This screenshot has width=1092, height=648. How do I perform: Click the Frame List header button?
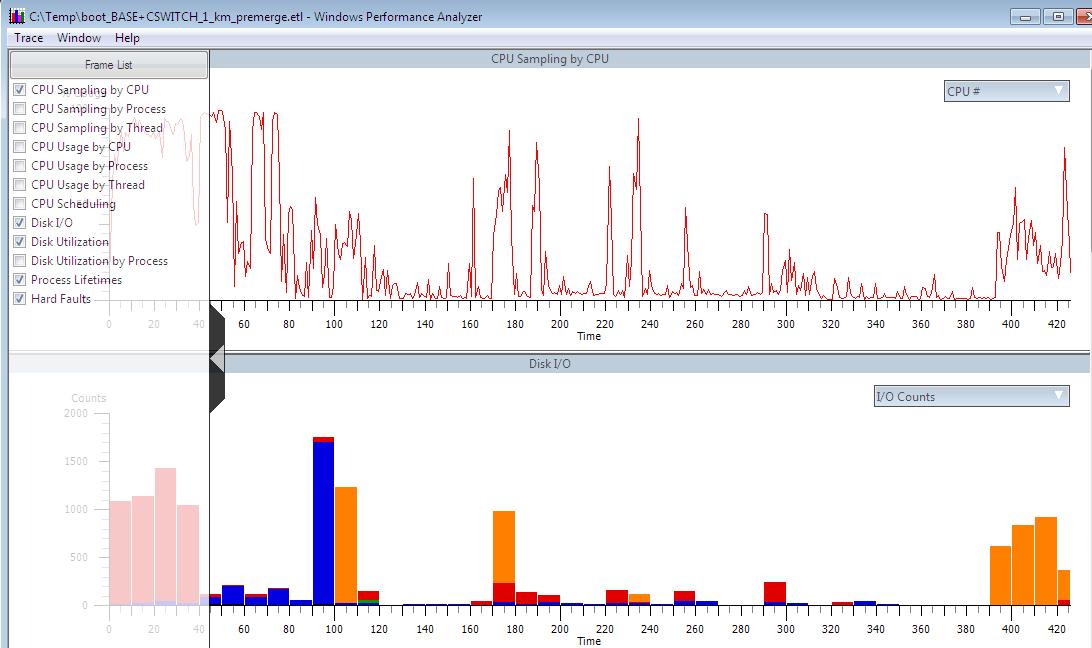pos(109,65)
